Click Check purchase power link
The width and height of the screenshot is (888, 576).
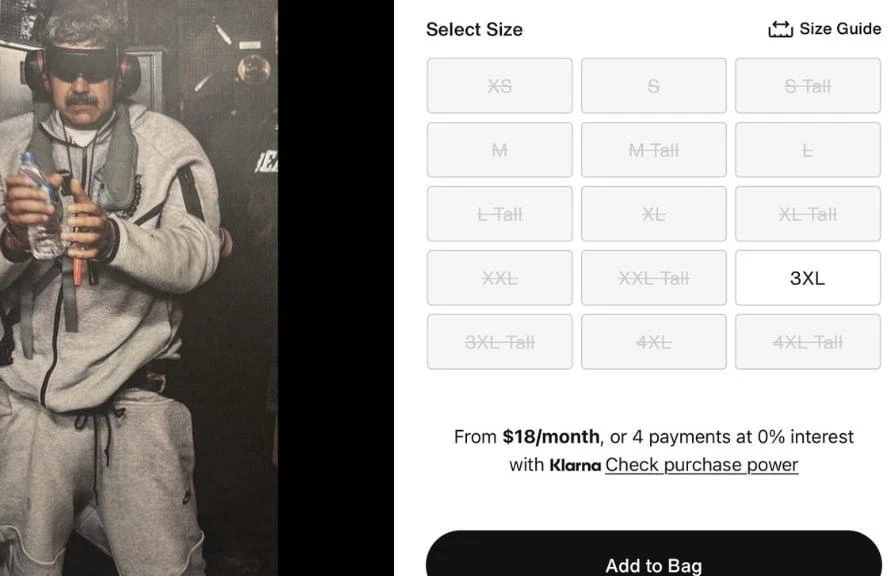point(701,465)
